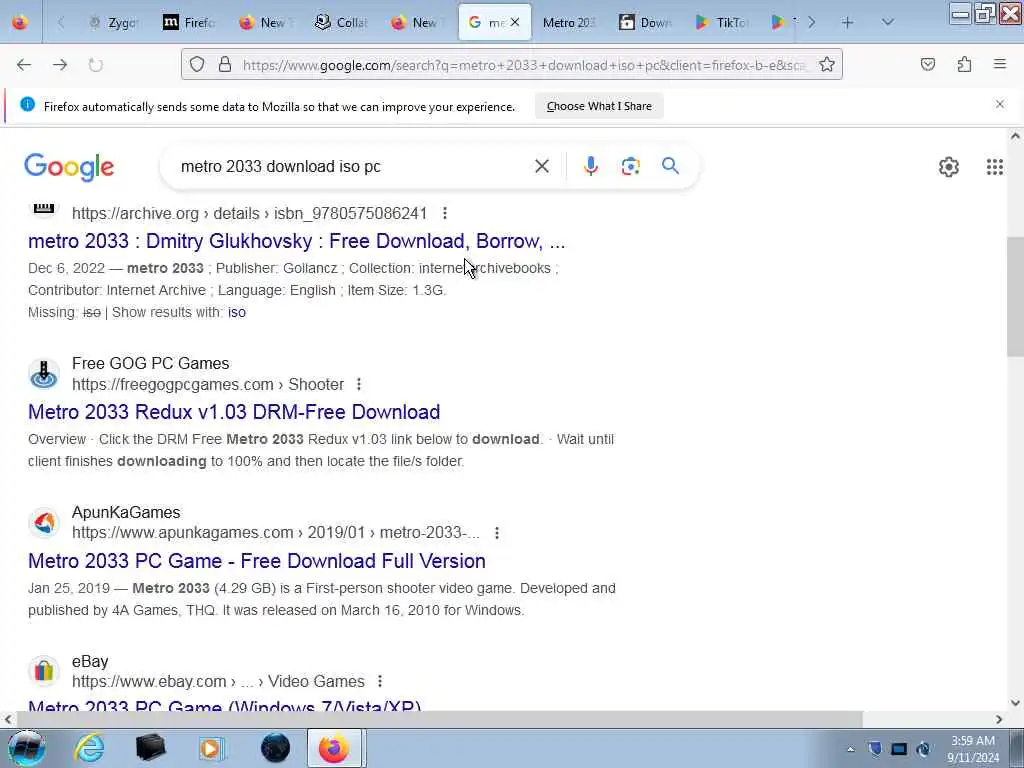The height and width of the screenshot is (768, 1024).
Task: Click the eBay site favicon
Action: [44, 671]
